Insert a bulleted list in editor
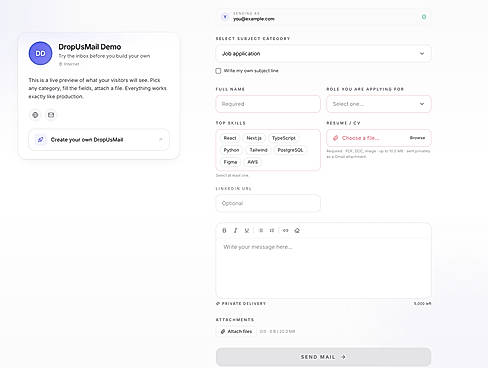Screen dimensions: 488x368 point(261,230)
